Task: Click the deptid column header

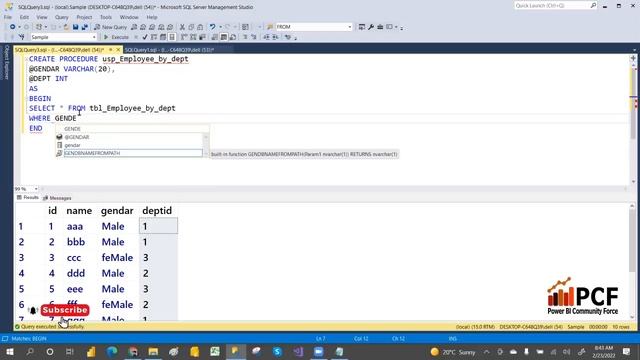Action: [x=157, y=211]
